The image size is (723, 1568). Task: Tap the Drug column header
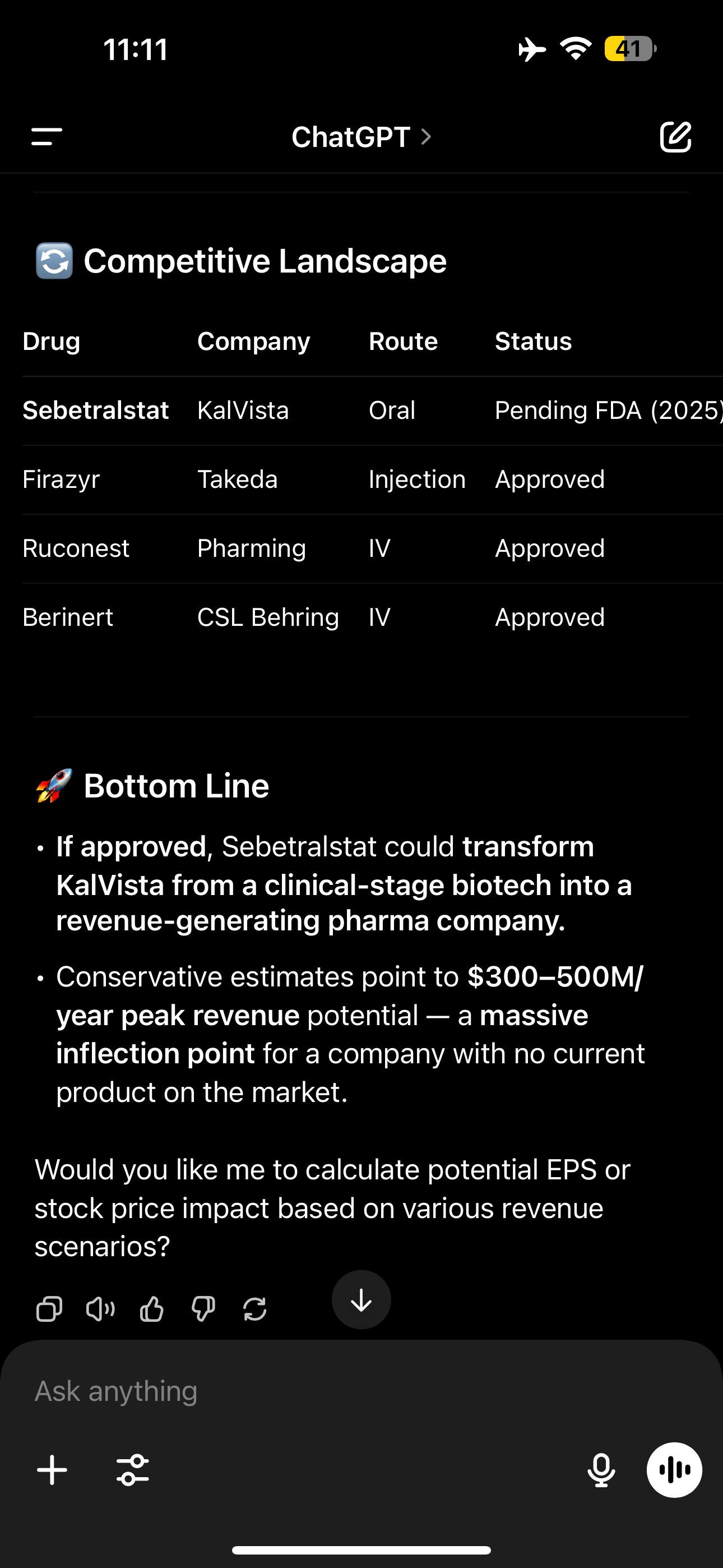click(52, 342)
